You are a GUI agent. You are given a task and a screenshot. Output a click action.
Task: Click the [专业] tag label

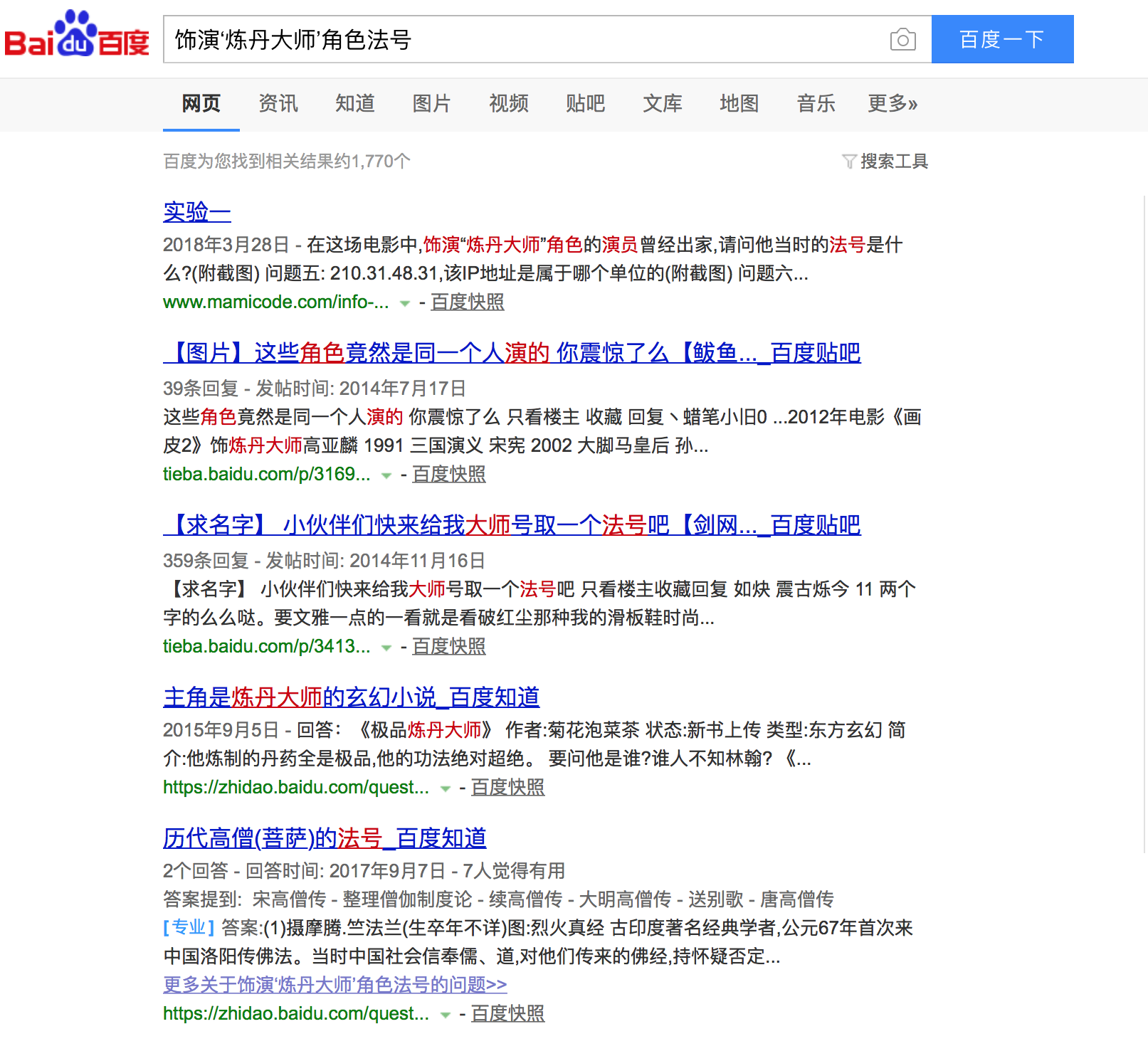coord(189,927)
